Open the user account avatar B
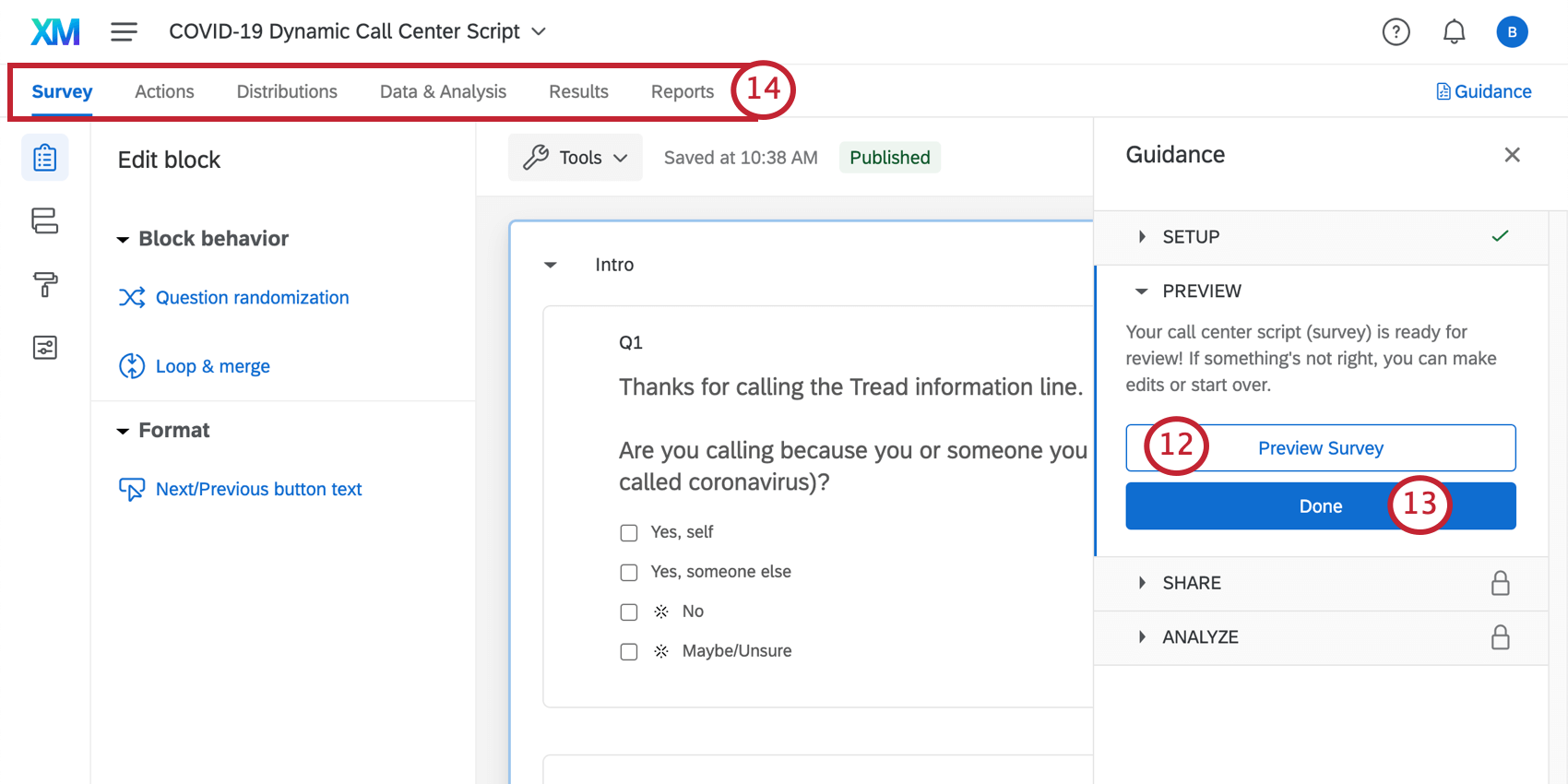The image size is (1568, 784). [x=1511, y=32]
